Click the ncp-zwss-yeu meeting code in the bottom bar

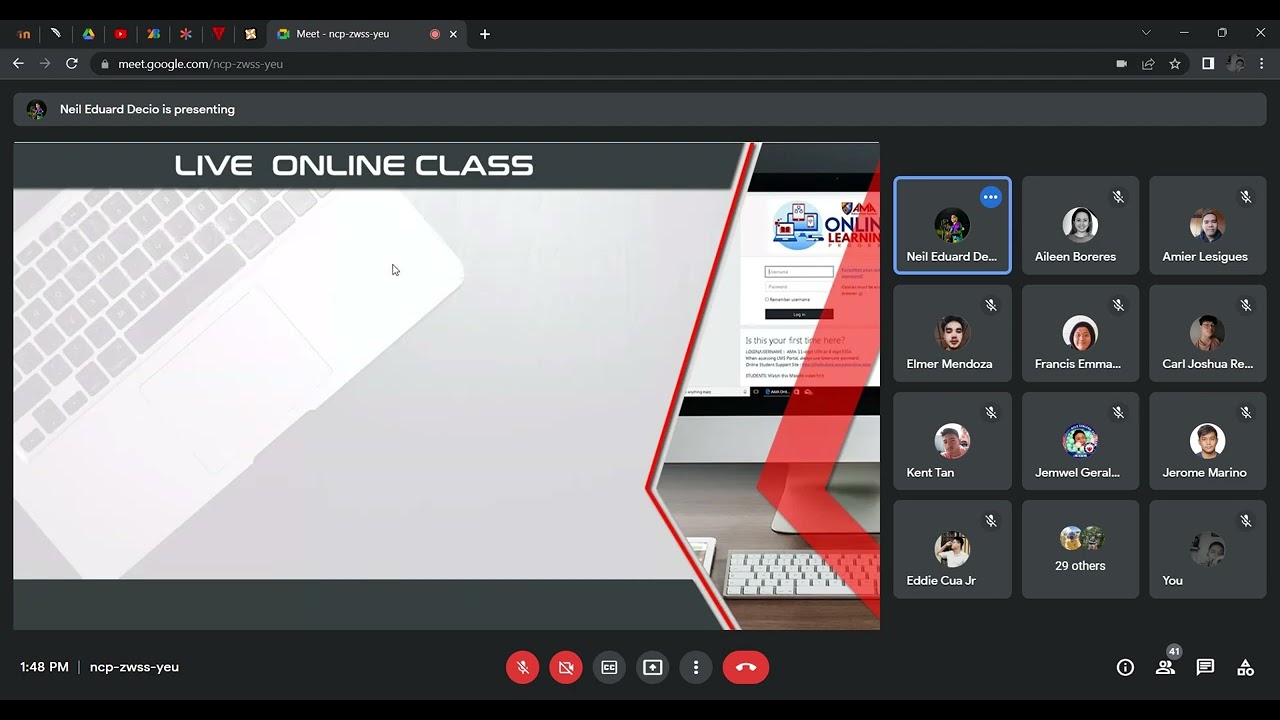[x=134, y=667]
